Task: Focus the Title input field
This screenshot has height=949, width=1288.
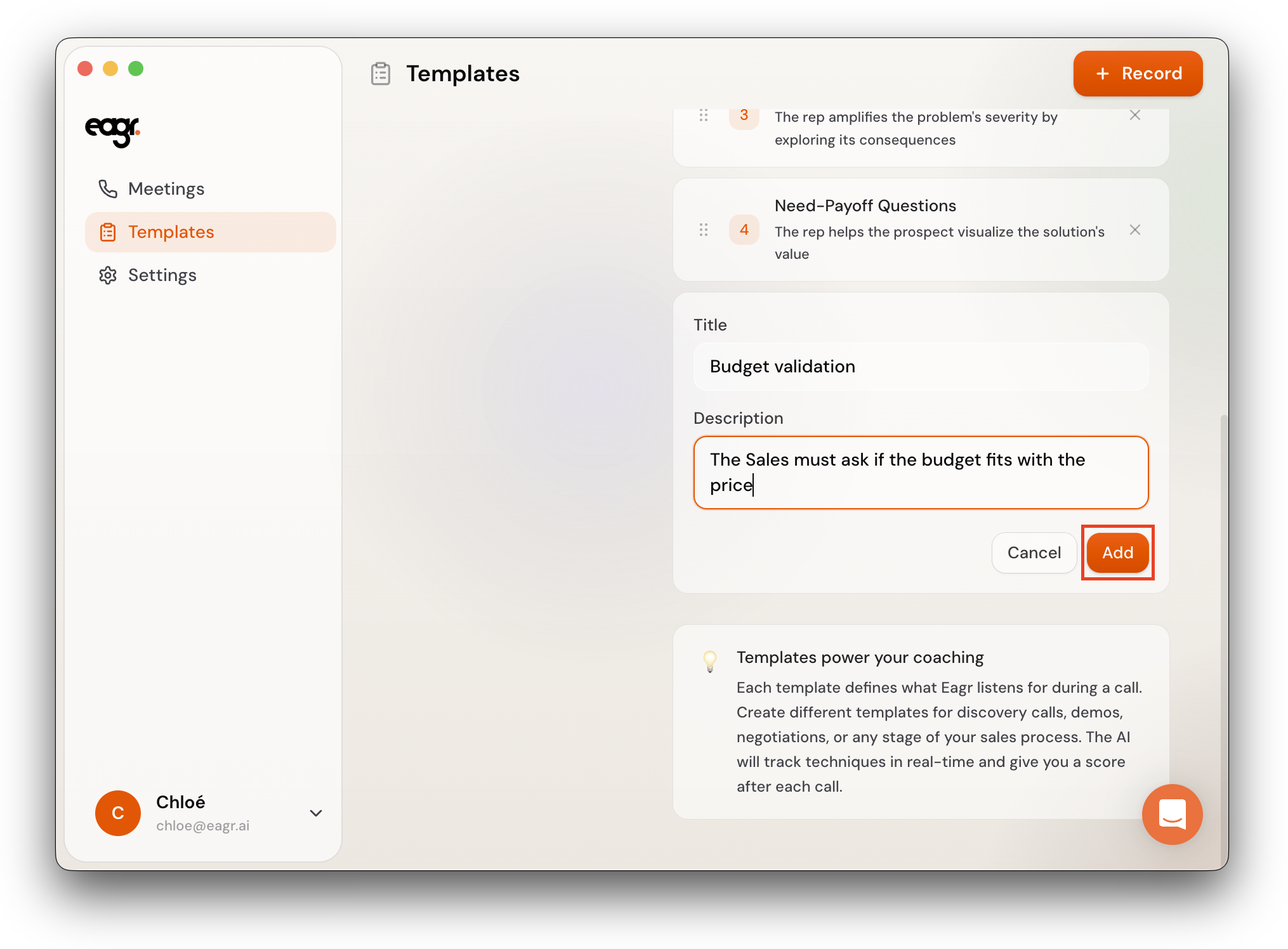Action: (x=920, y=367)
